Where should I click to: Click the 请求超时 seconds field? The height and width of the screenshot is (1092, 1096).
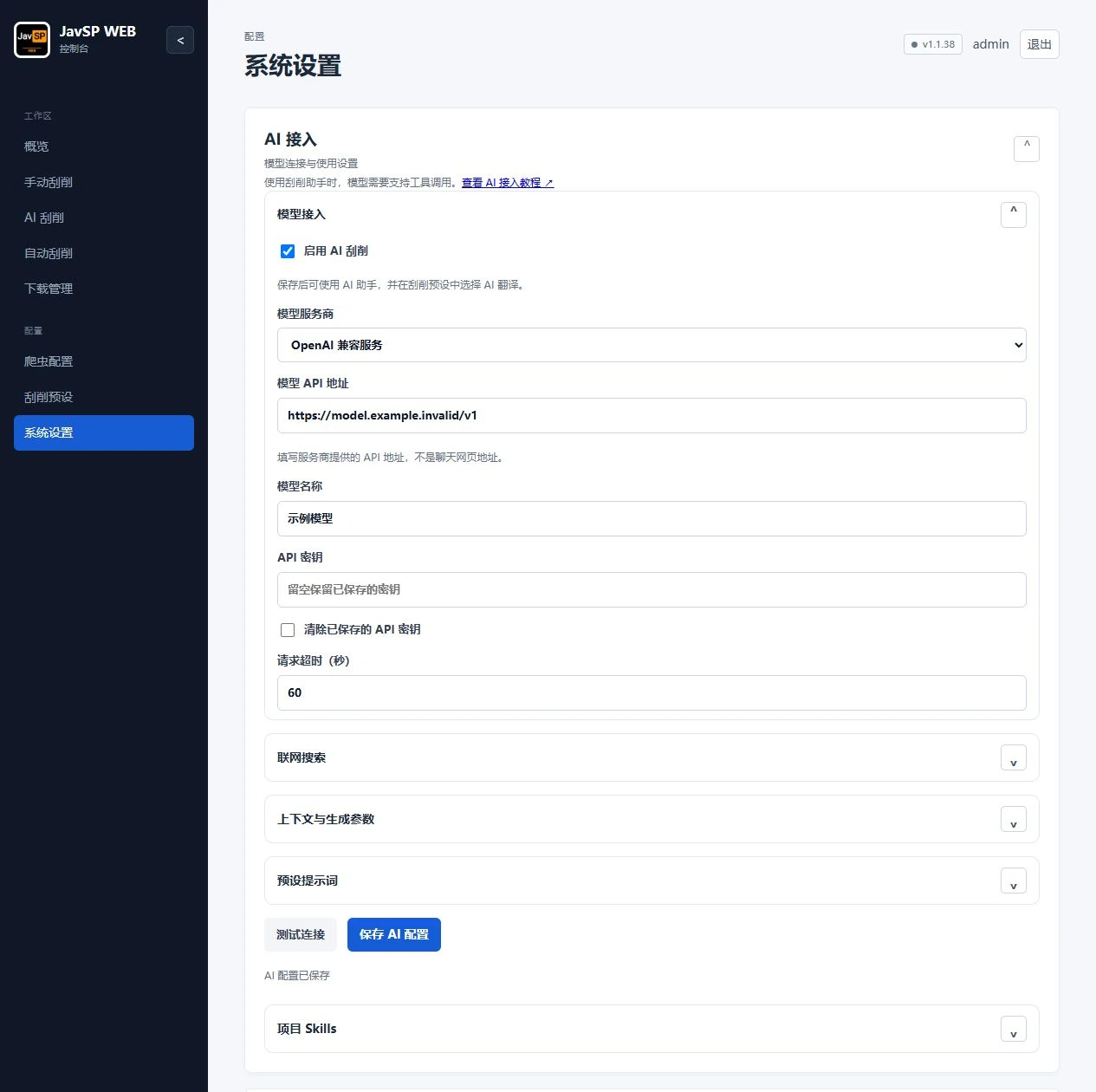[x=652, y=692]
